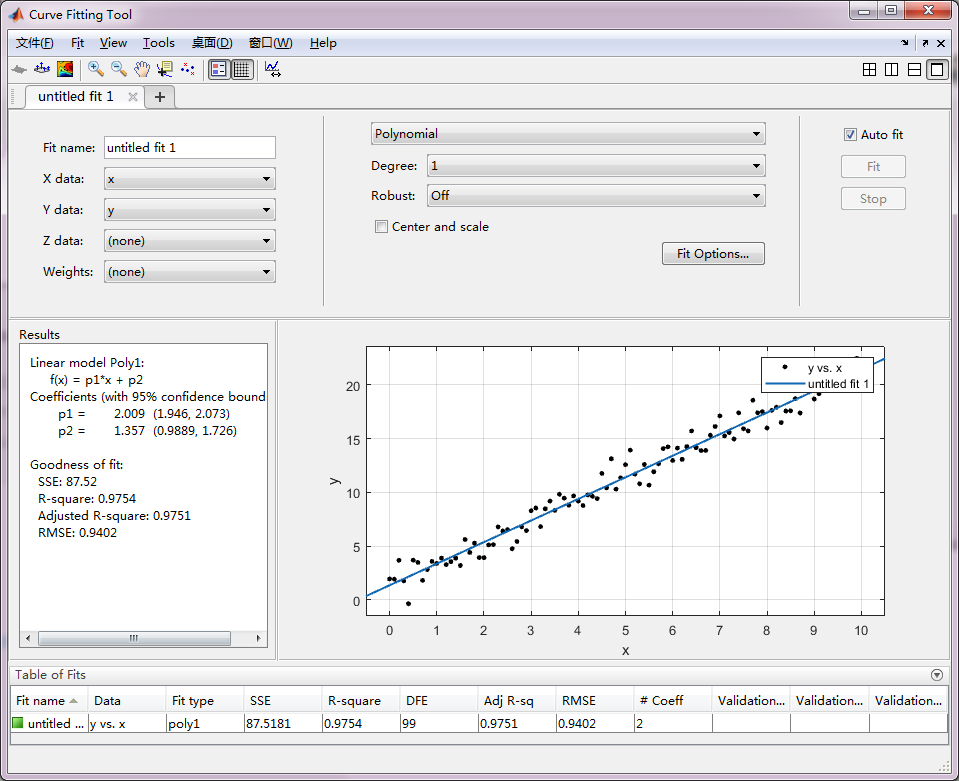The height and width of the screenshot is (781, 959).
Task: Open the X data dropdown
Action: 190,179
